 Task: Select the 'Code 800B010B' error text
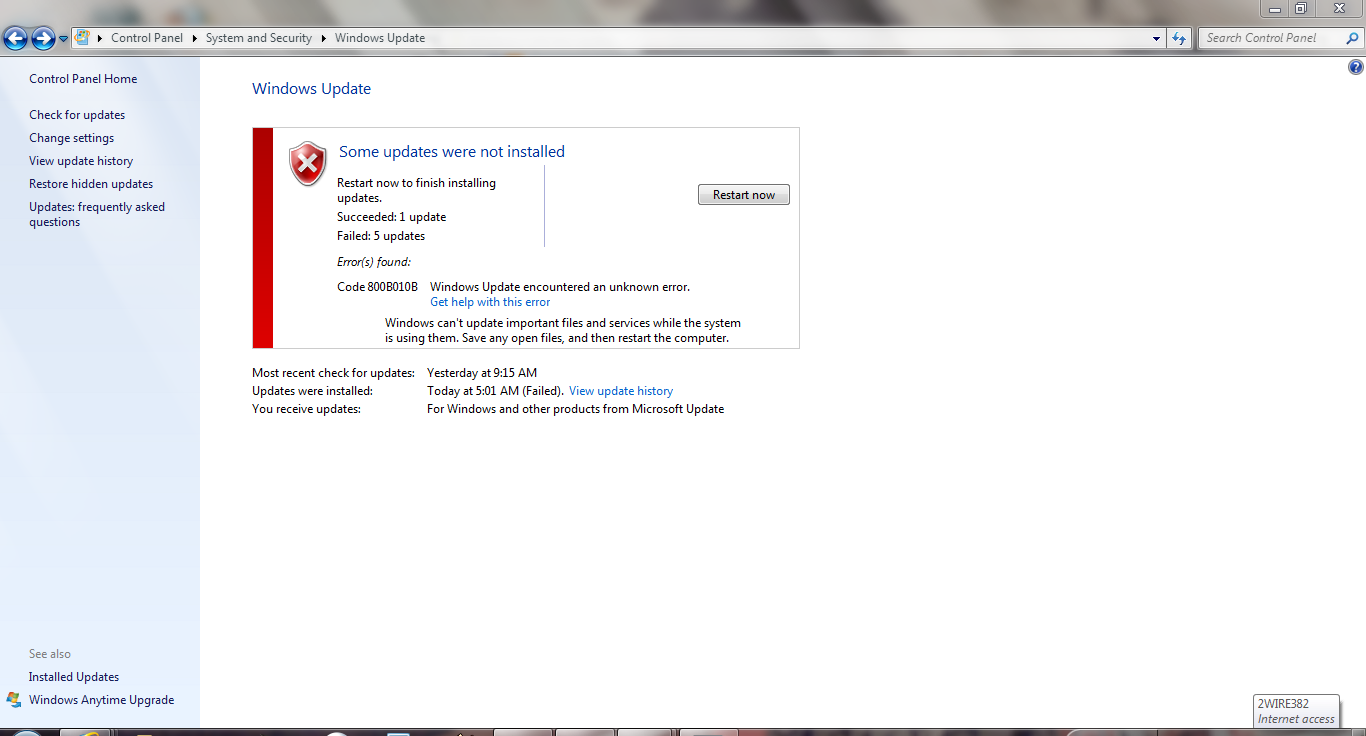[377, 287]
